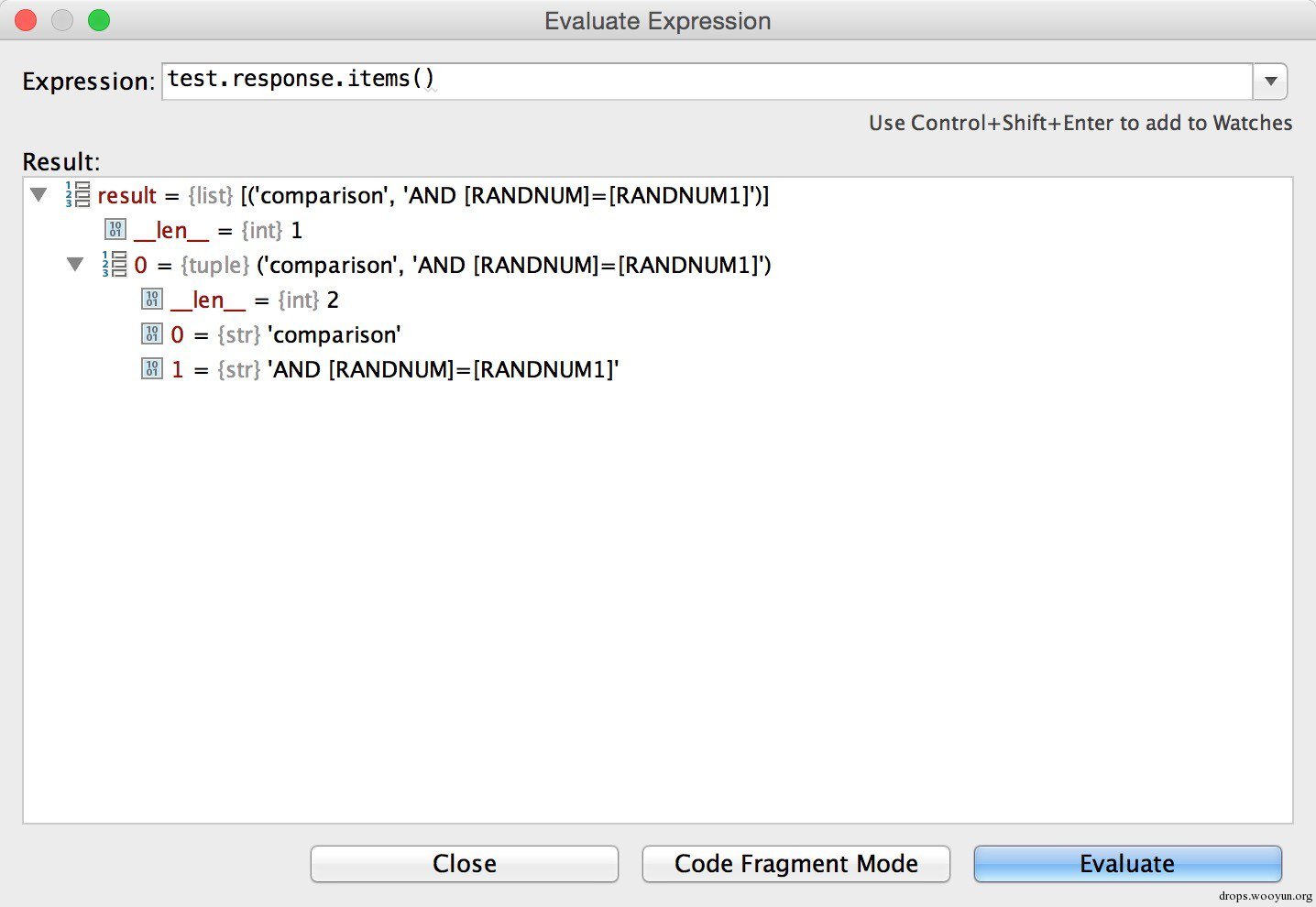The image size is (1316, 907).
Task: Collapse the result list node
Action: tap(38, 195)
